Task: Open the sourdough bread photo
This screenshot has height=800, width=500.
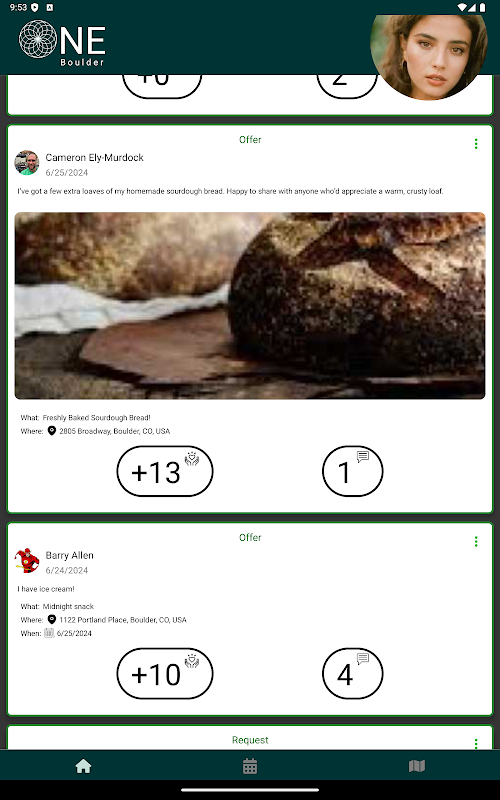Action: click(250, 306)
